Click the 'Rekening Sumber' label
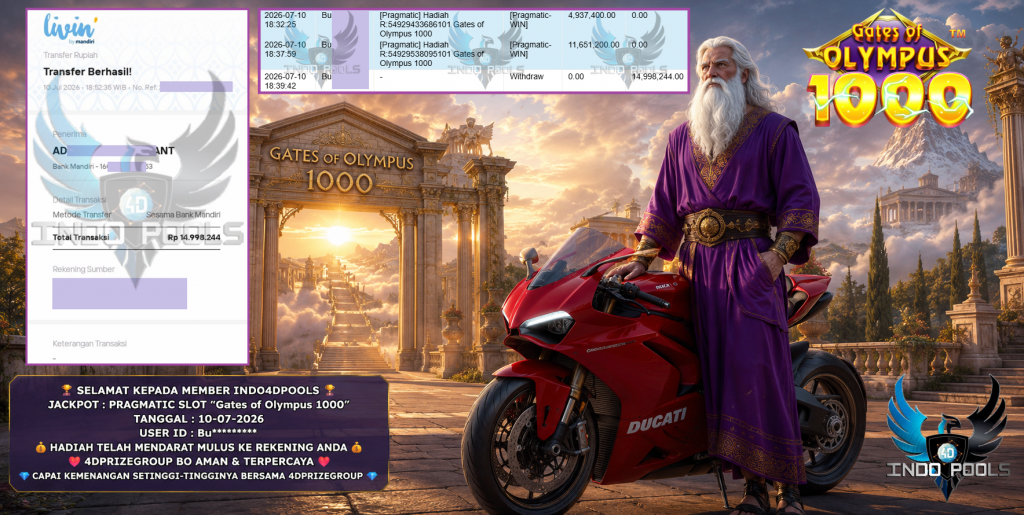1024x515 pixels. [84, 269]
